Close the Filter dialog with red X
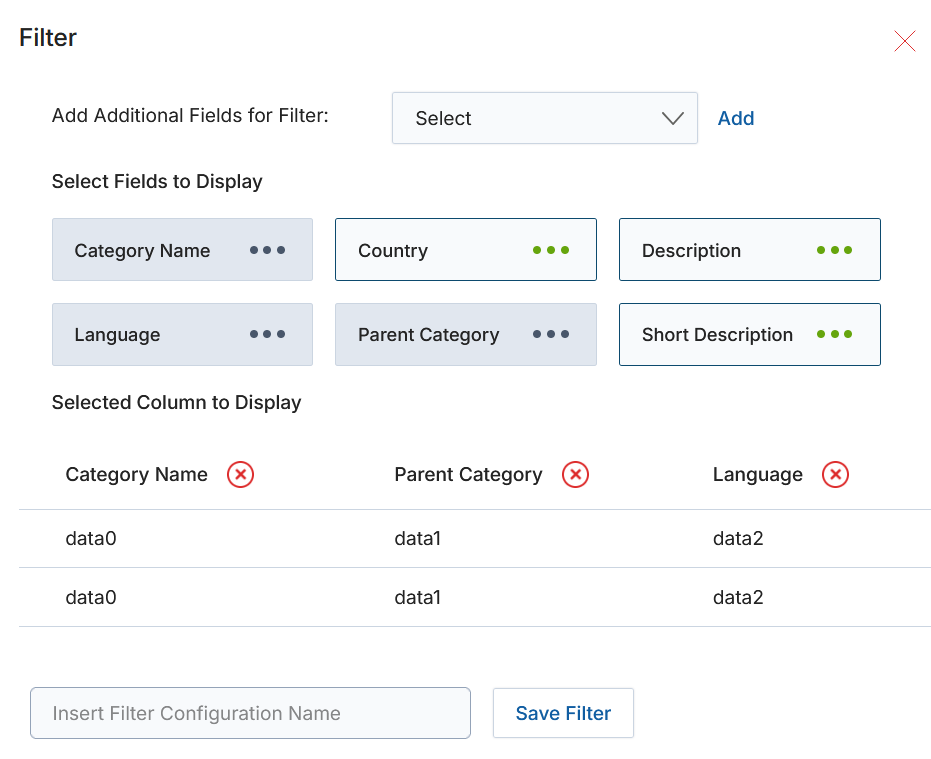This screenshot has width=931, height=759. click(x=905, y=41)
